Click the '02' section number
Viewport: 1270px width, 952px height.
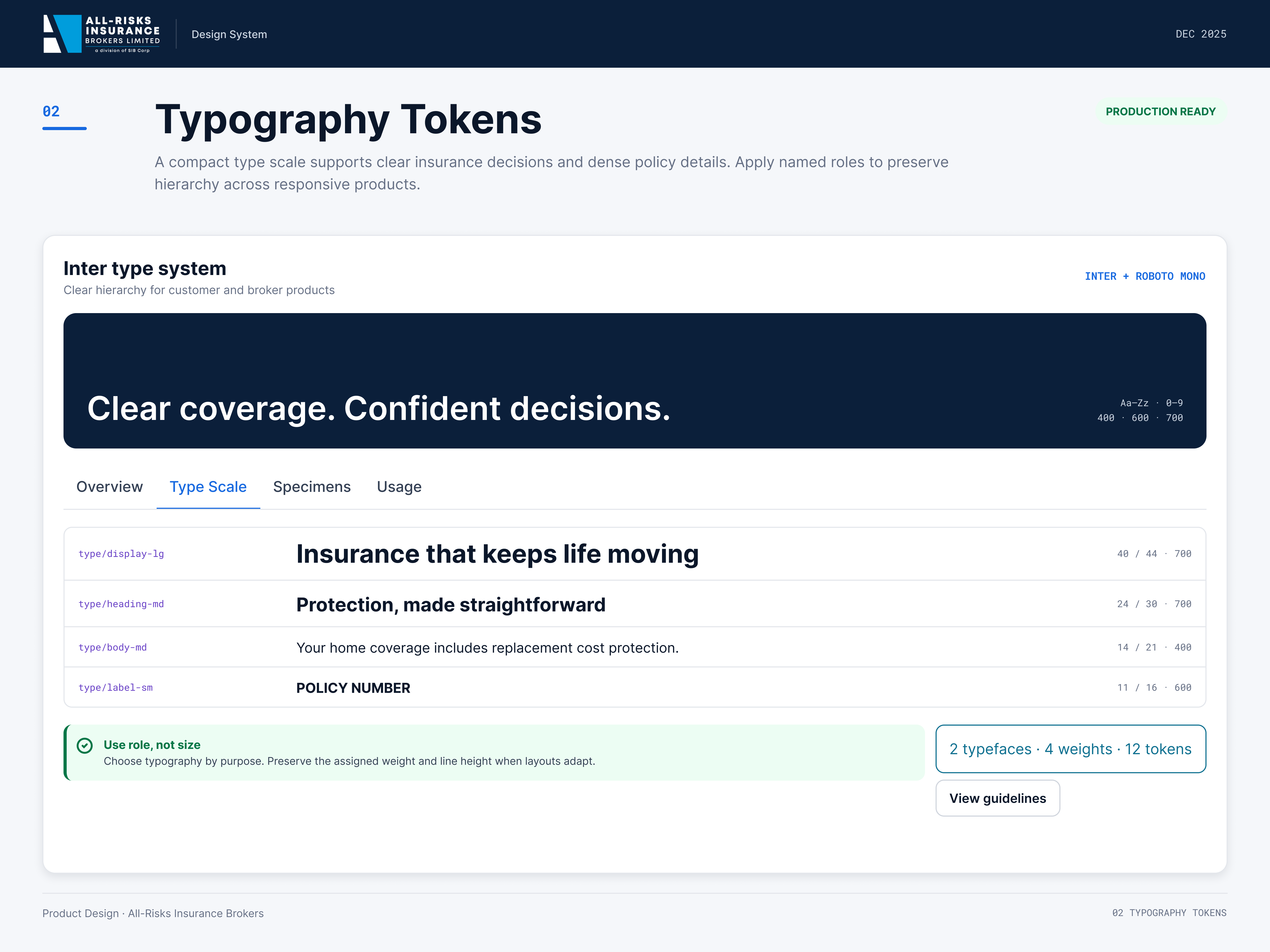(x=51, y=111)
